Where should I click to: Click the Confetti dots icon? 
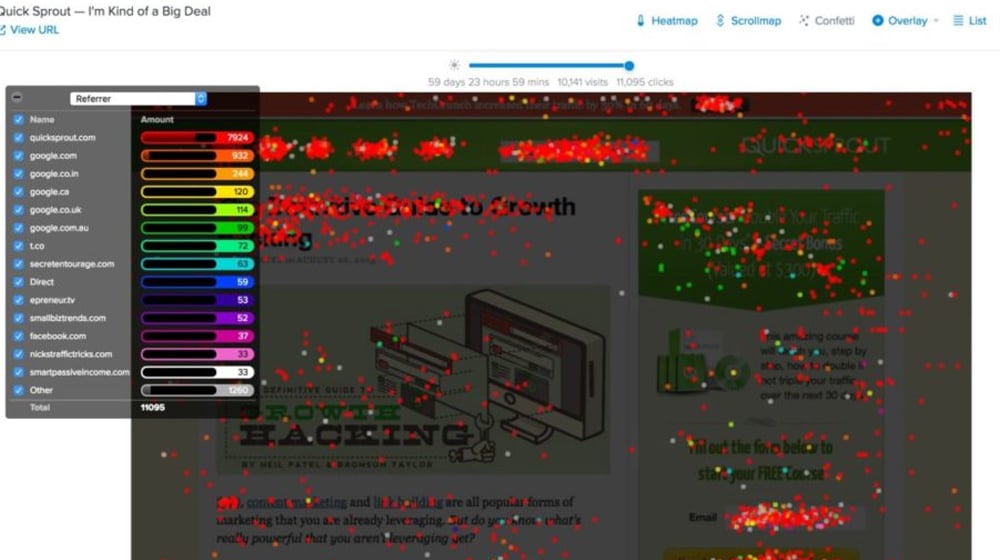tap(804, 20)
